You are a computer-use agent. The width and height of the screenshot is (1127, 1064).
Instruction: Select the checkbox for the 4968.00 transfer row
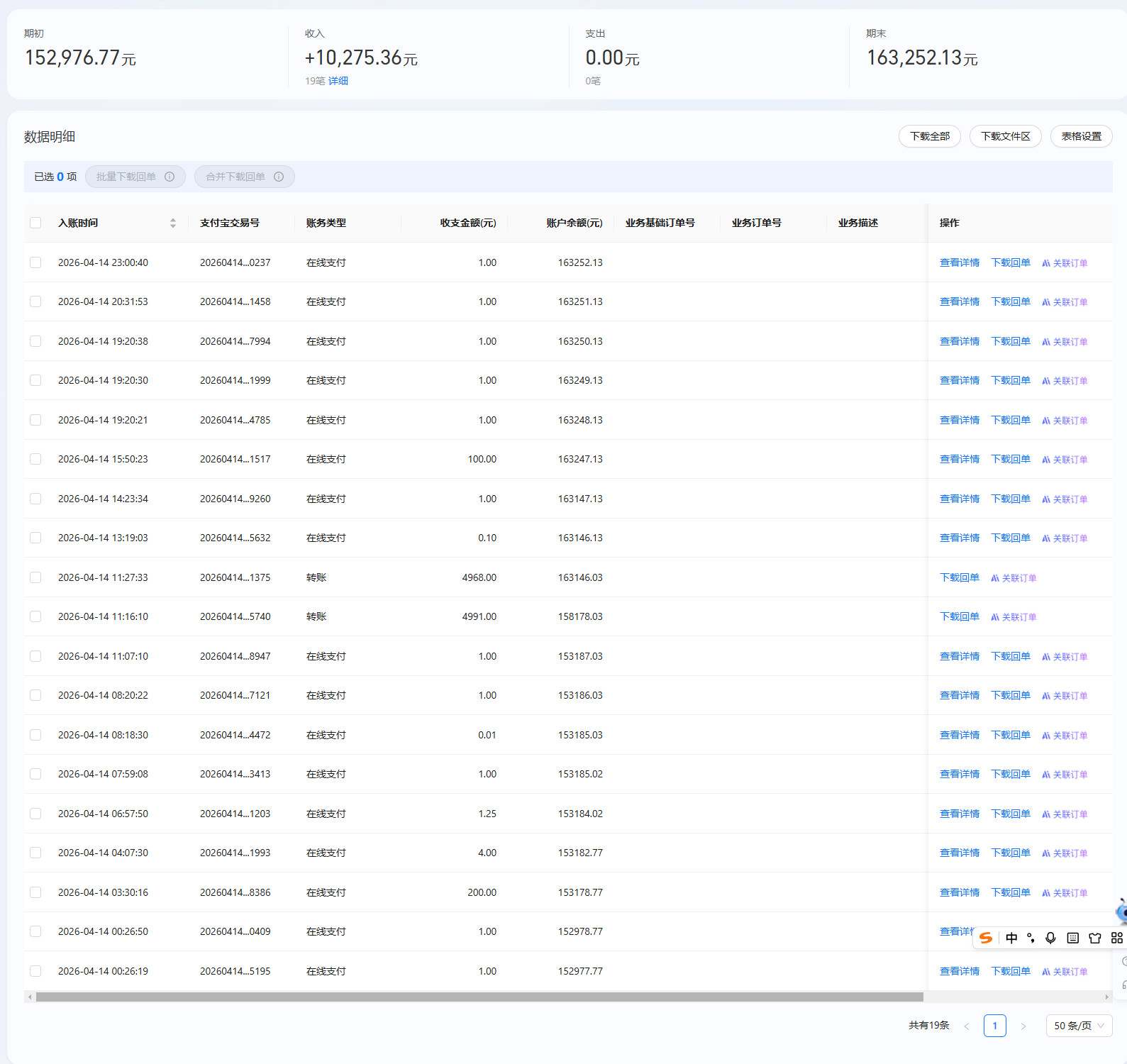click(x=35, y=577)
